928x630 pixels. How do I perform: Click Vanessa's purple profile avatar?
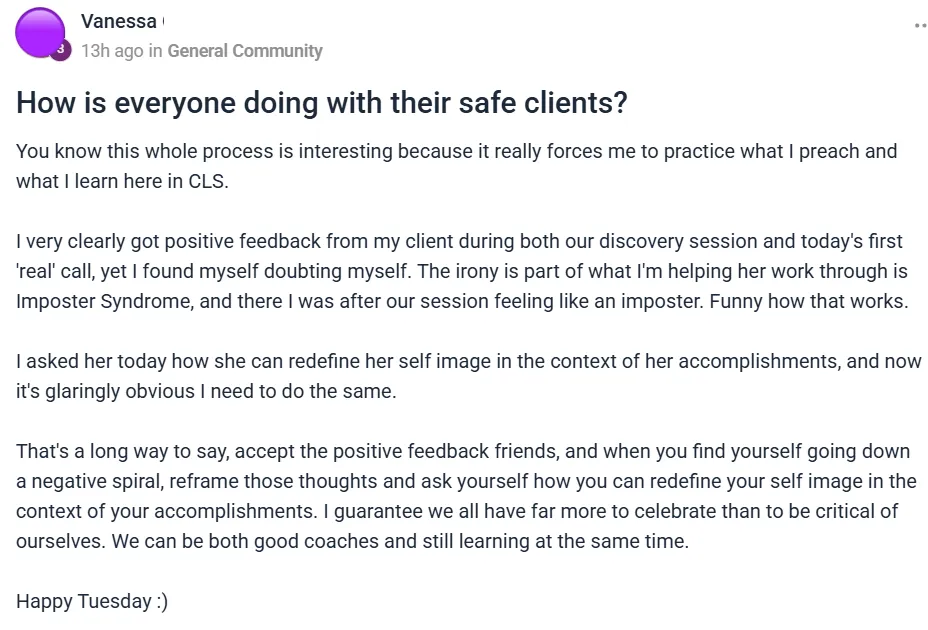[40, 33]
